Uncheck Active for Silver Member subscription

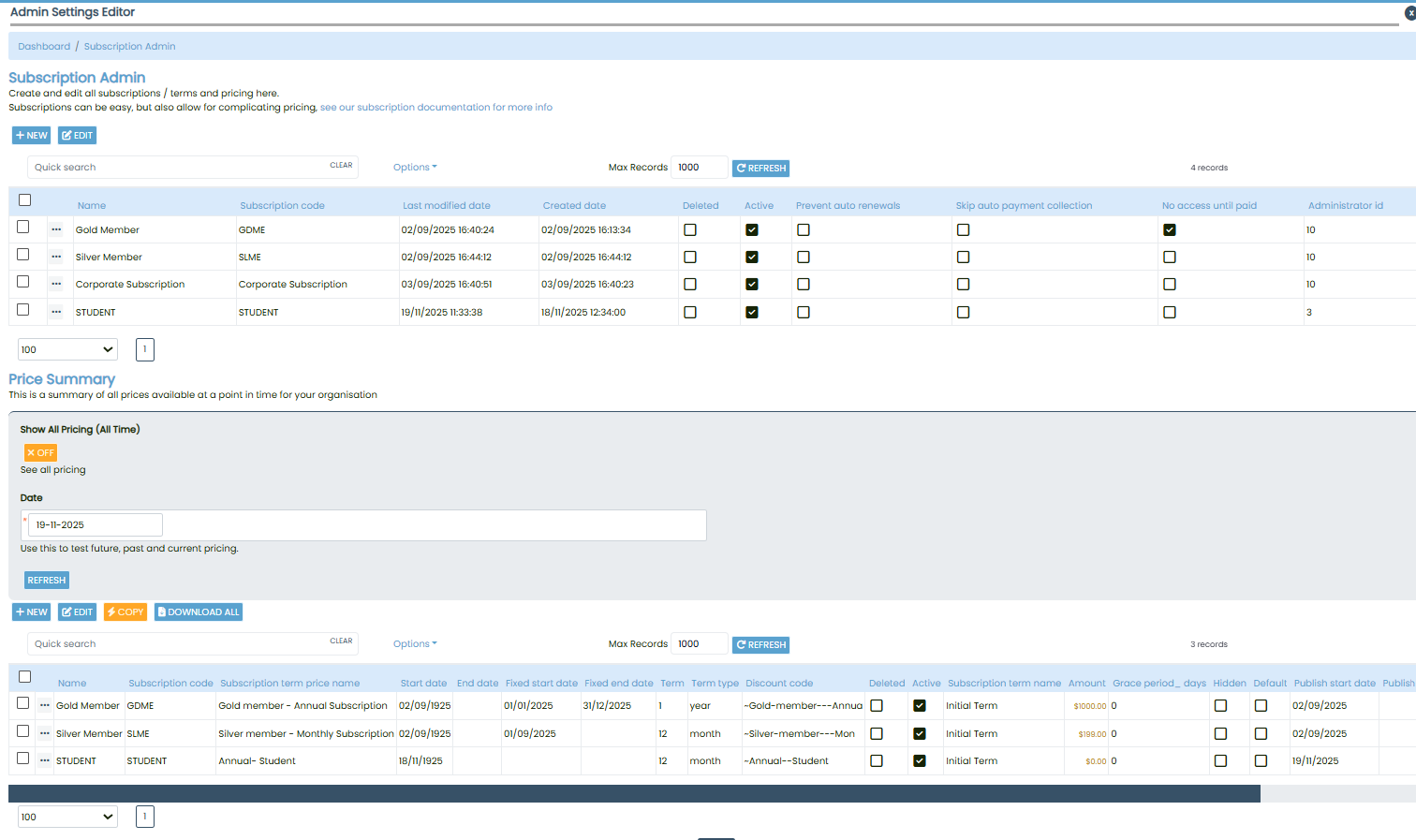tap(752, 258)
